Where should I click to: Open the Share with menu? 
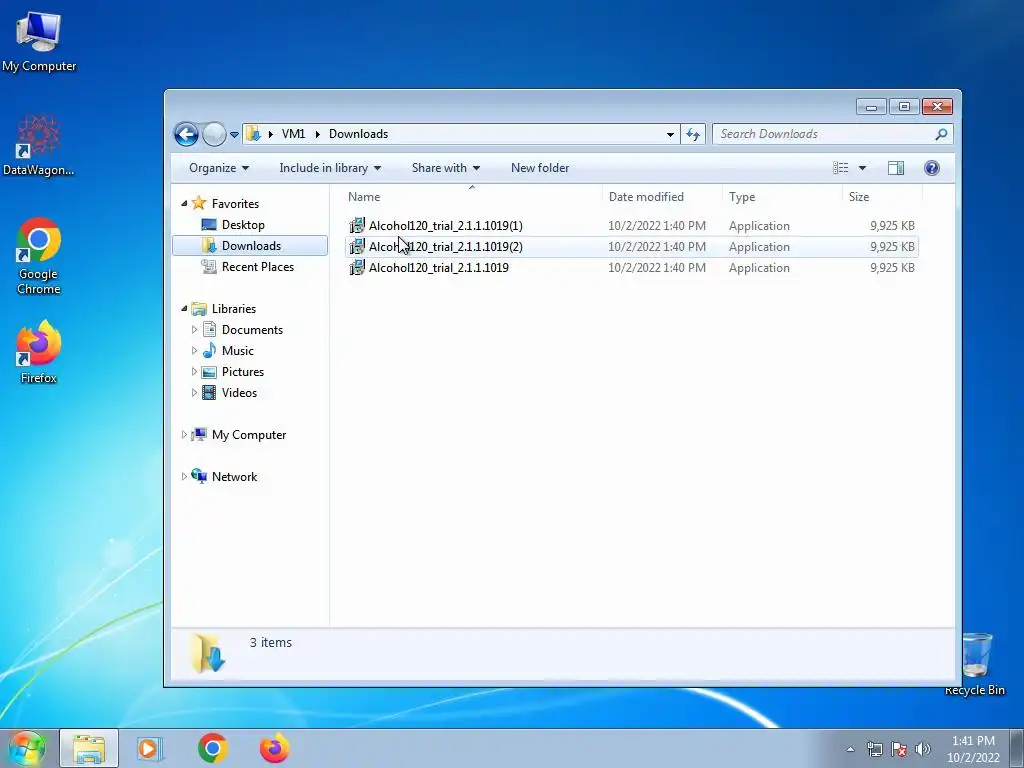[446, 168]
